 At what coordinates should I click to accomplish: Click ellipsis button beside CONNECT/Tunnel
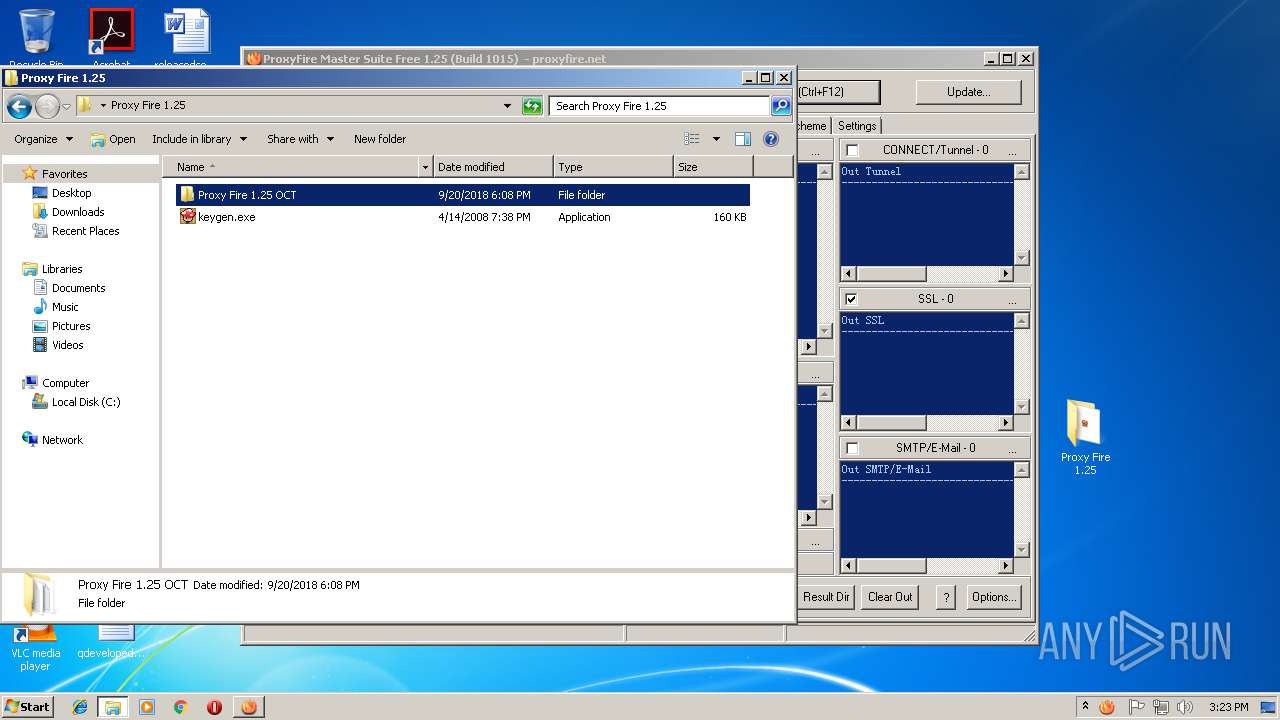(x=1012, y=150)
